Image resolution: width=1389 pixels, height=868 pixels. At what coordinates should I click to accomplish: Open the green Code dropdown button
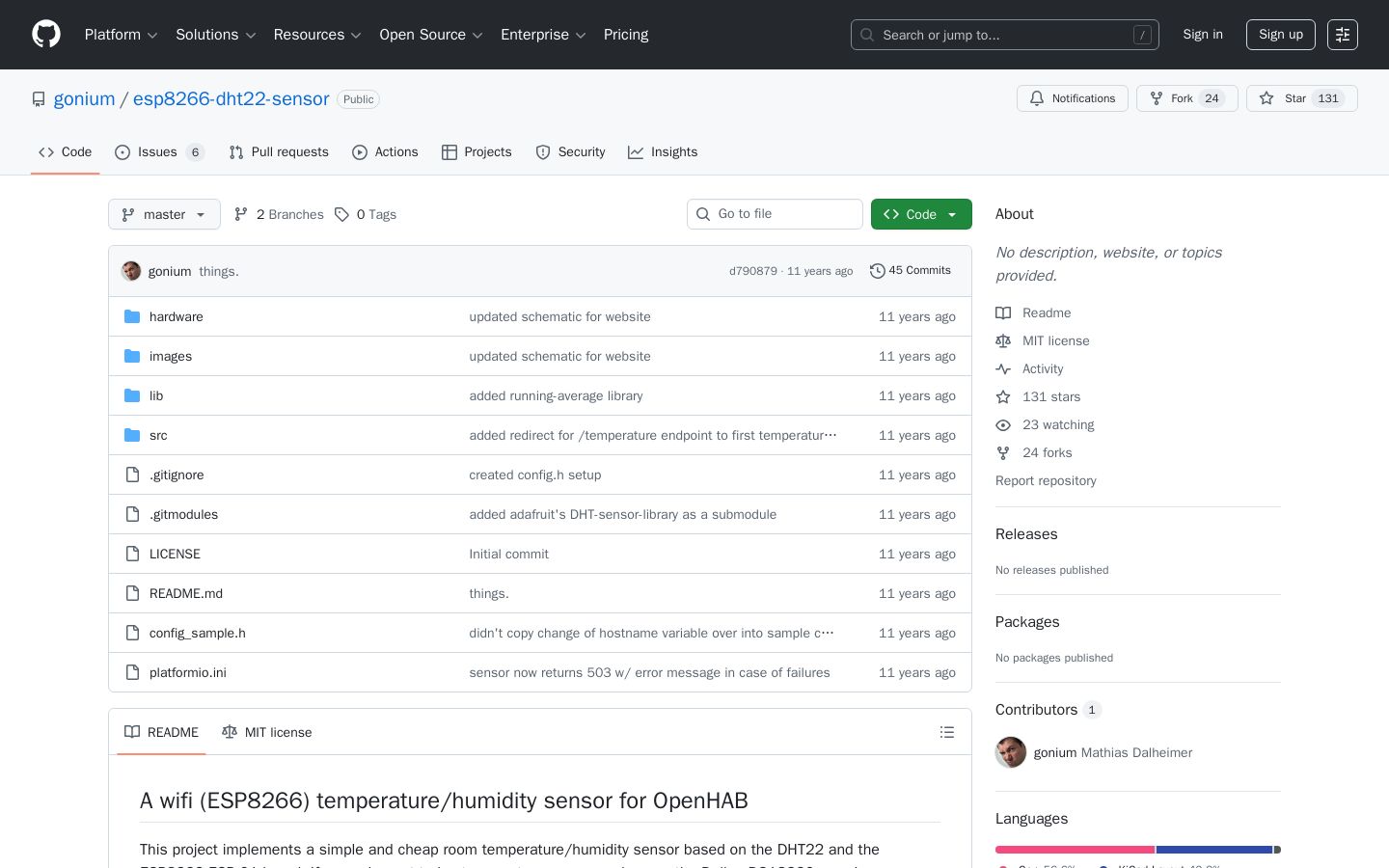pyautogui.click(x=921, y=214)
